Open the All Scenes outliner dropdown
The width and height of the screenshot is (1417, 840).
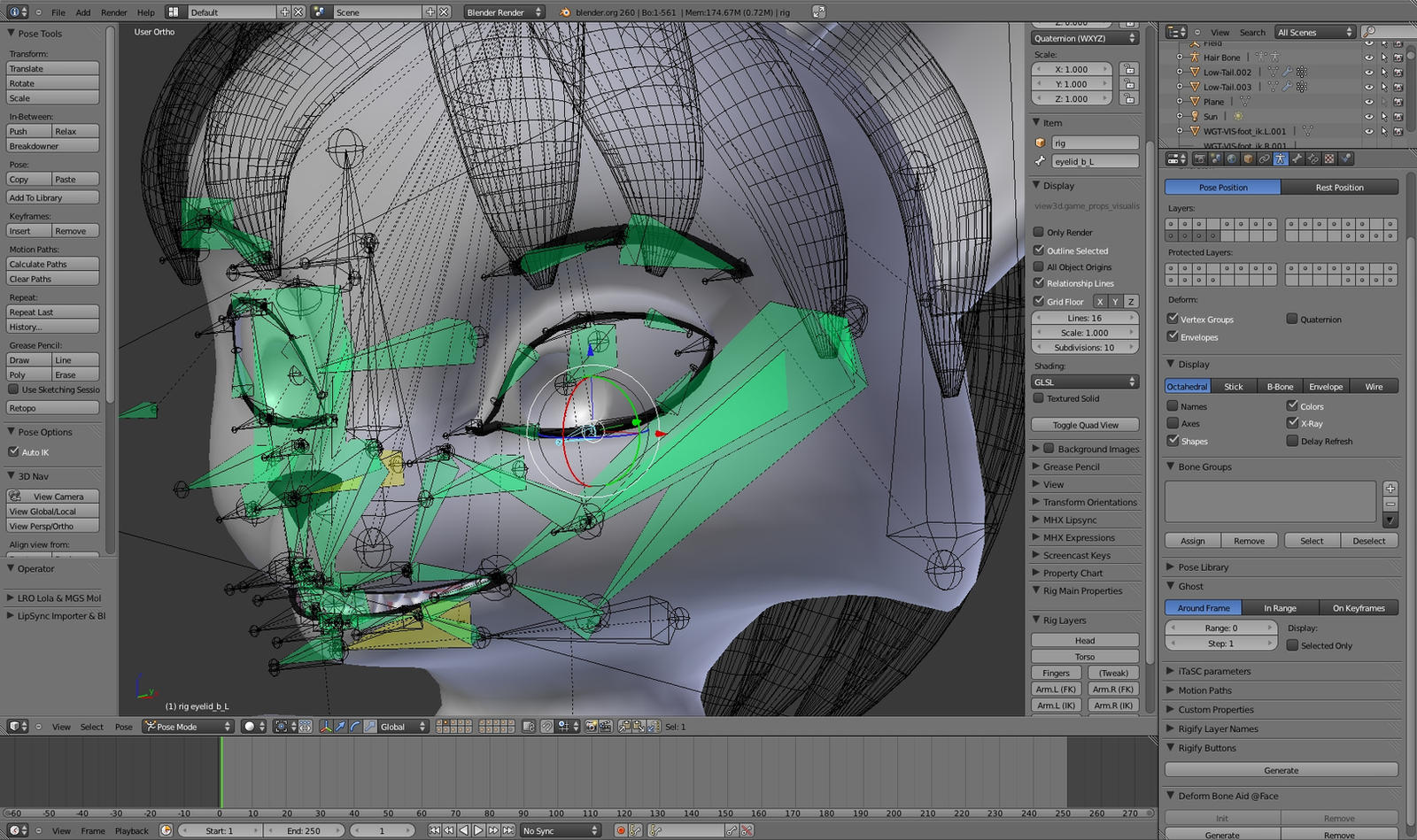tap(1315, 32)
